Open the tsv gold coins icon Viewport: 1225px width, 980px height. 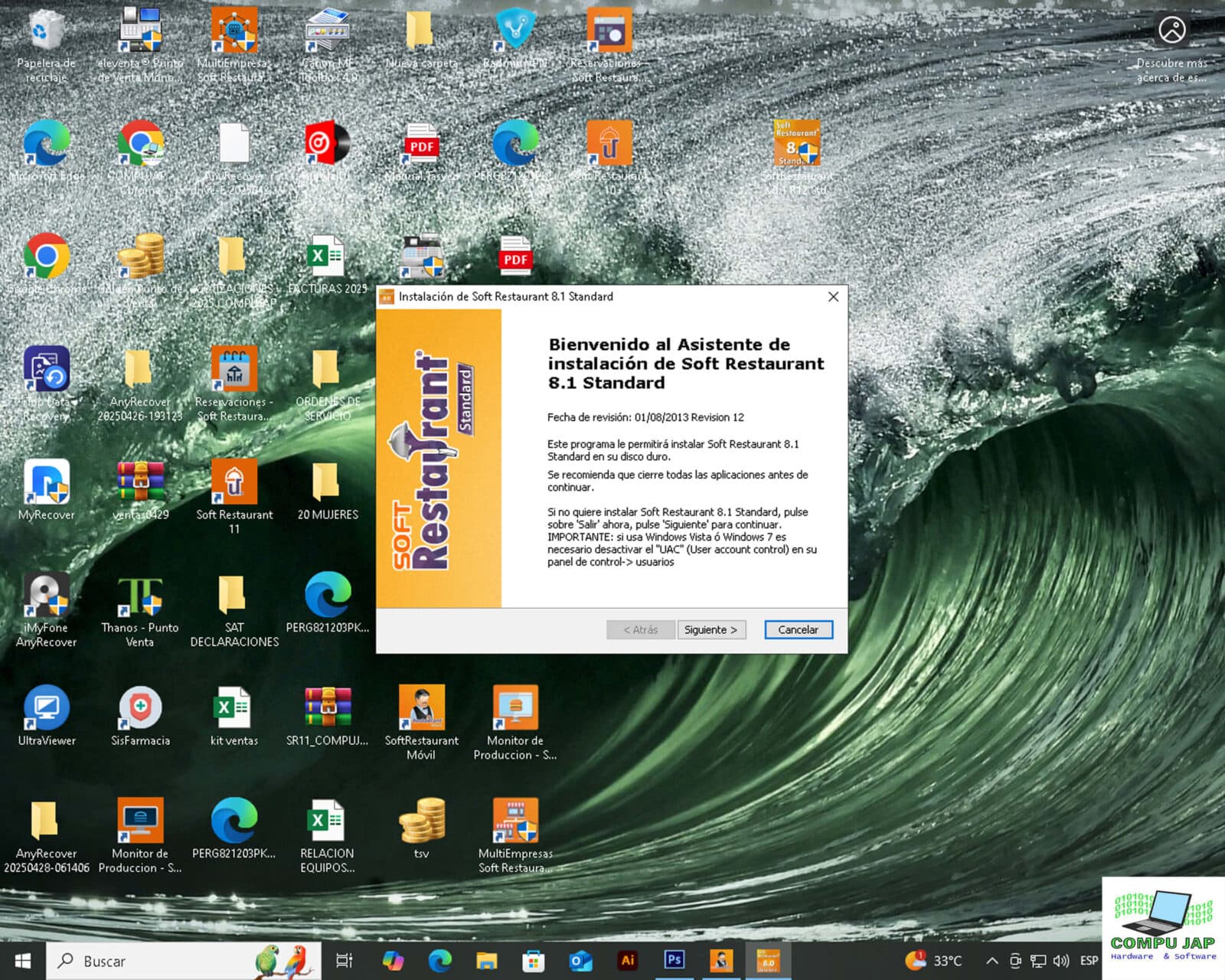421,822
